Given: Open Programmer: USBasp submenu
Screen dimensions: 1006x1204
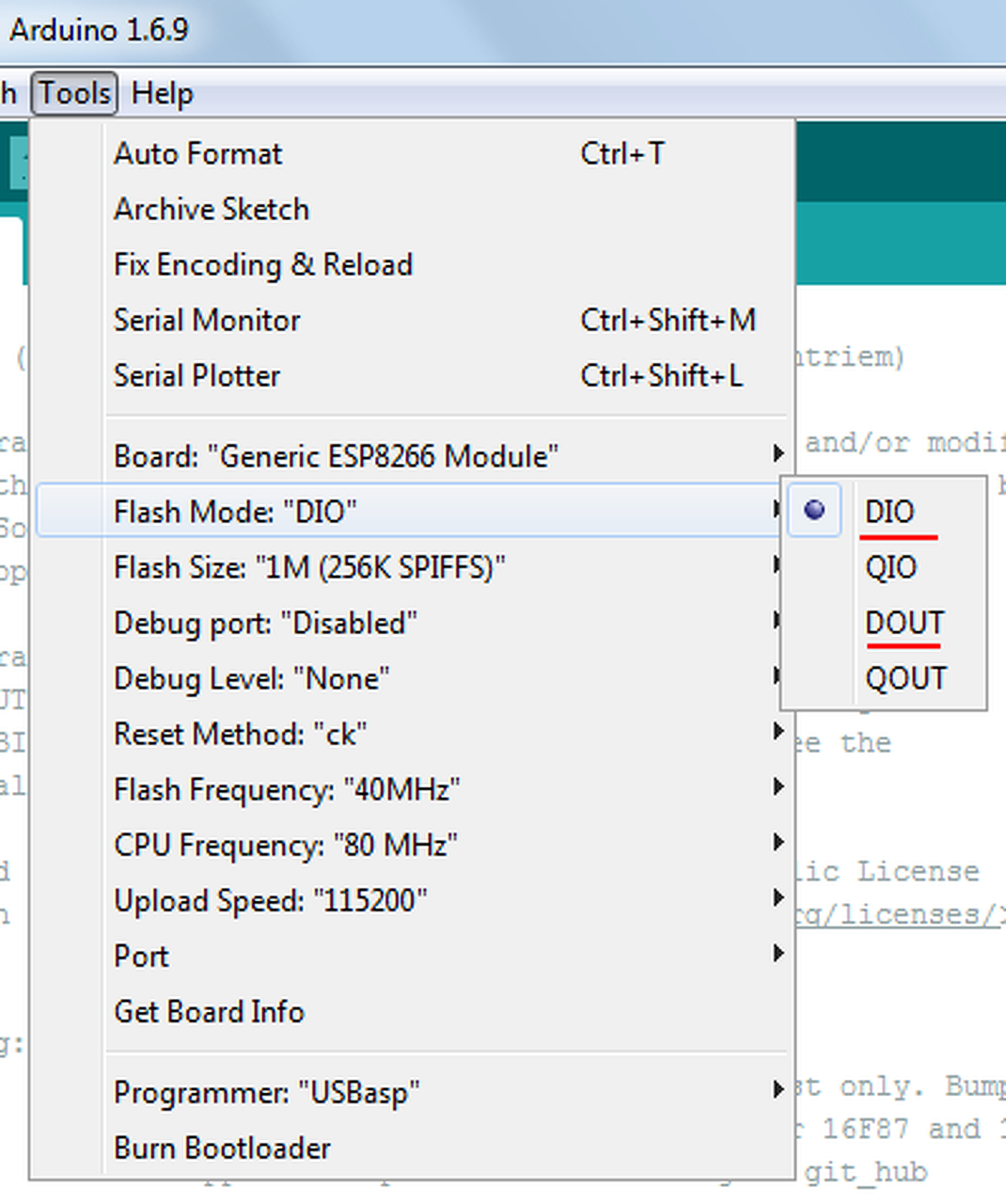Looking at the screenshot, I should tap(412, 1092).
